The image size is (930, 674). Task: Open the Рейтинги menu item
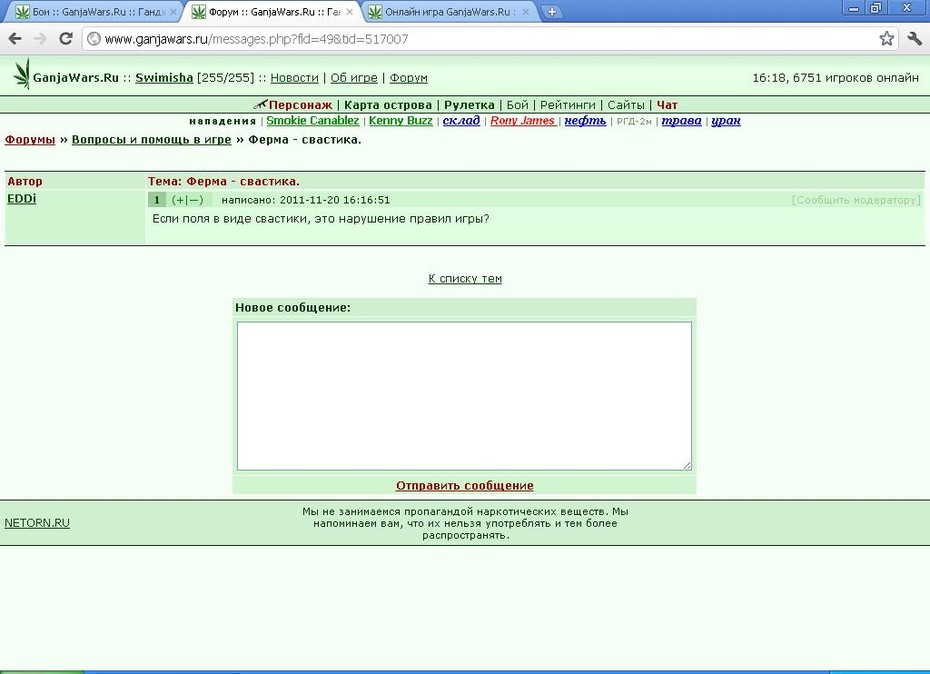tap(568, 105)
